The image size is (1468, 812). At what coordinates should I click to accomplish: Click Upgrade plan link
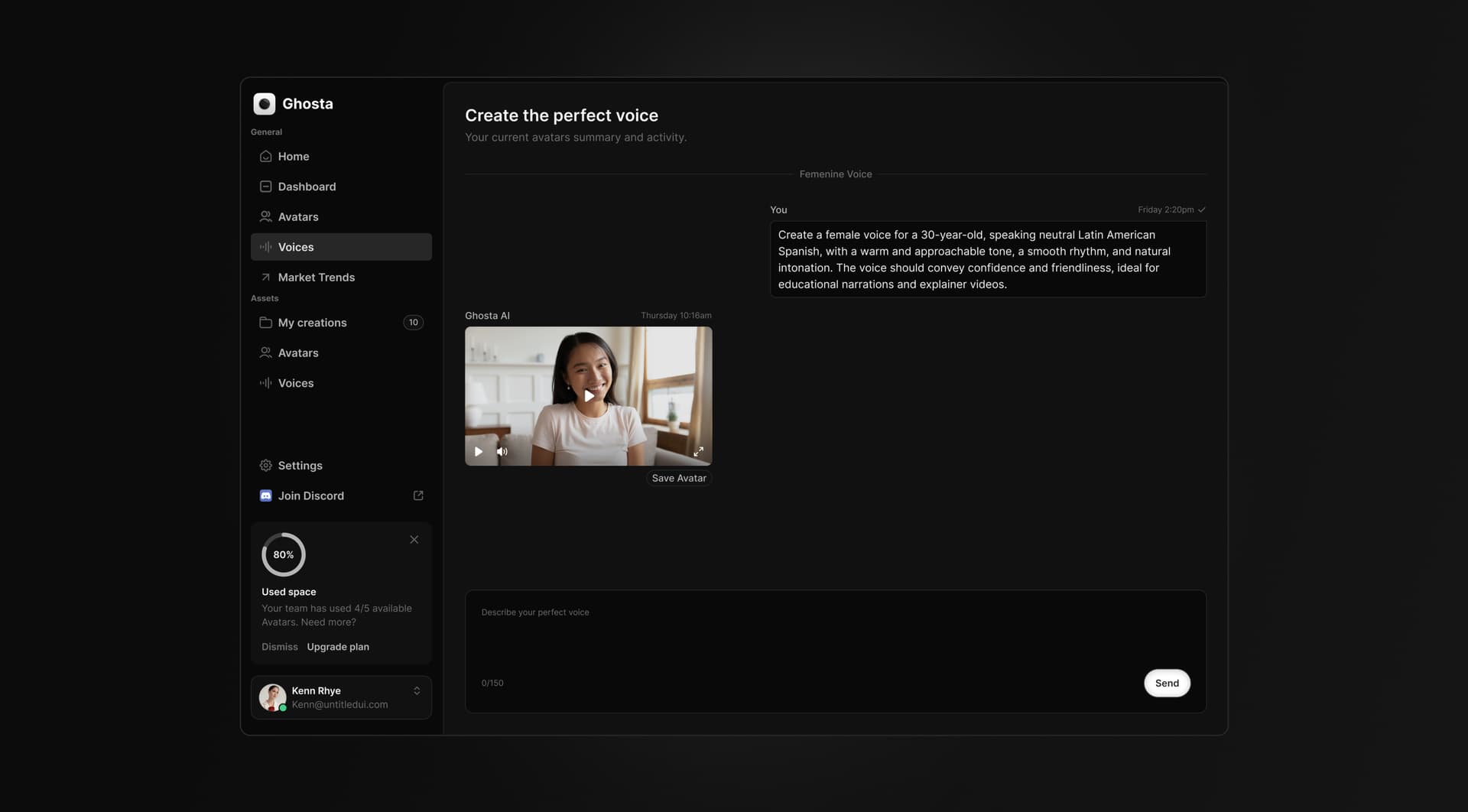point(338,647)
